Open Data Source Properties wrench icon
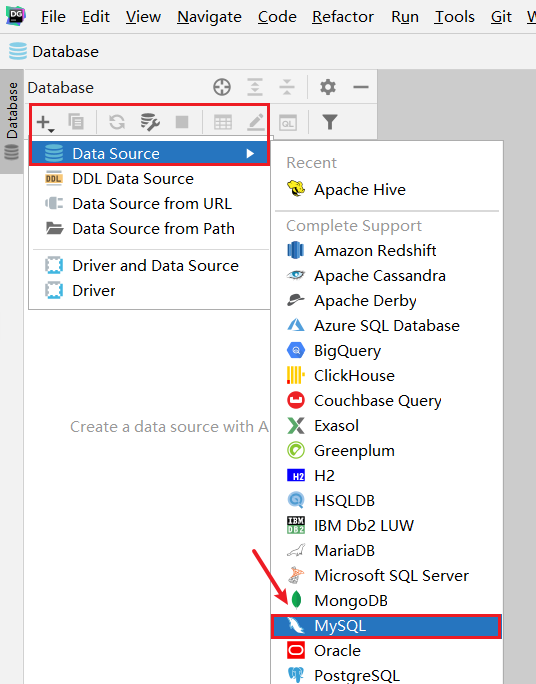 (x=150, y=122)
